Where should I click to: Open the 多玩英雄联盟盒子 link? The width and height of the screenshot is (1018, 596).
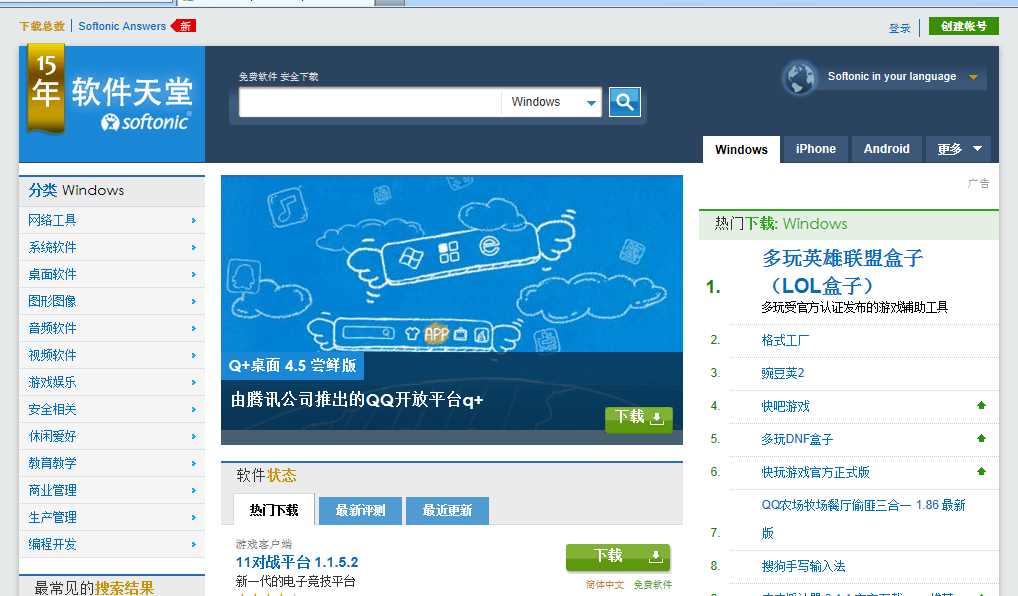(843, 271)
